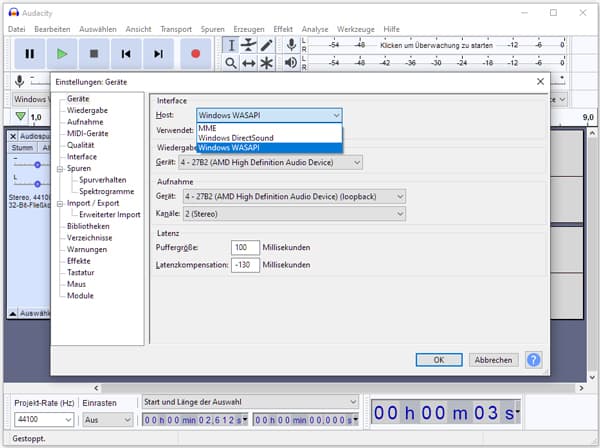Viewport: 600px width, 448px height.
Task: Mute the audio track with Stumm button
Action: [23, 148]
